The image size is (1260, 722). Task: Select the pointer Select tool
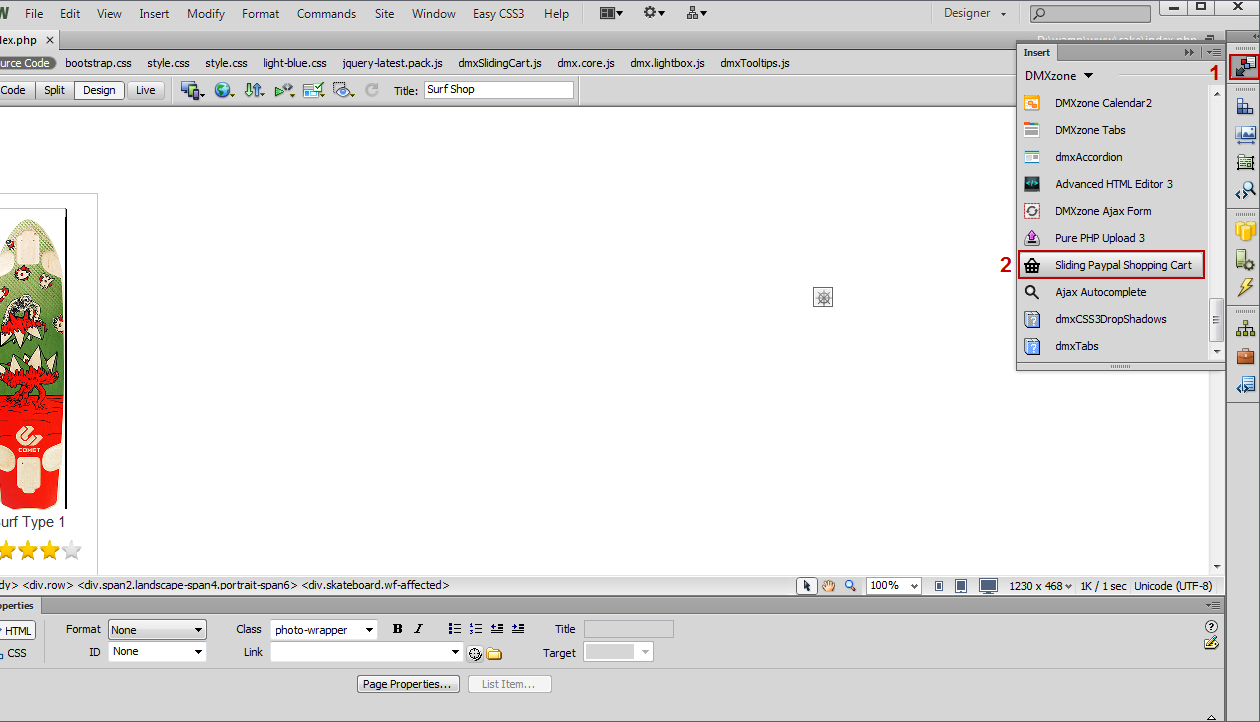coord(807,586)
